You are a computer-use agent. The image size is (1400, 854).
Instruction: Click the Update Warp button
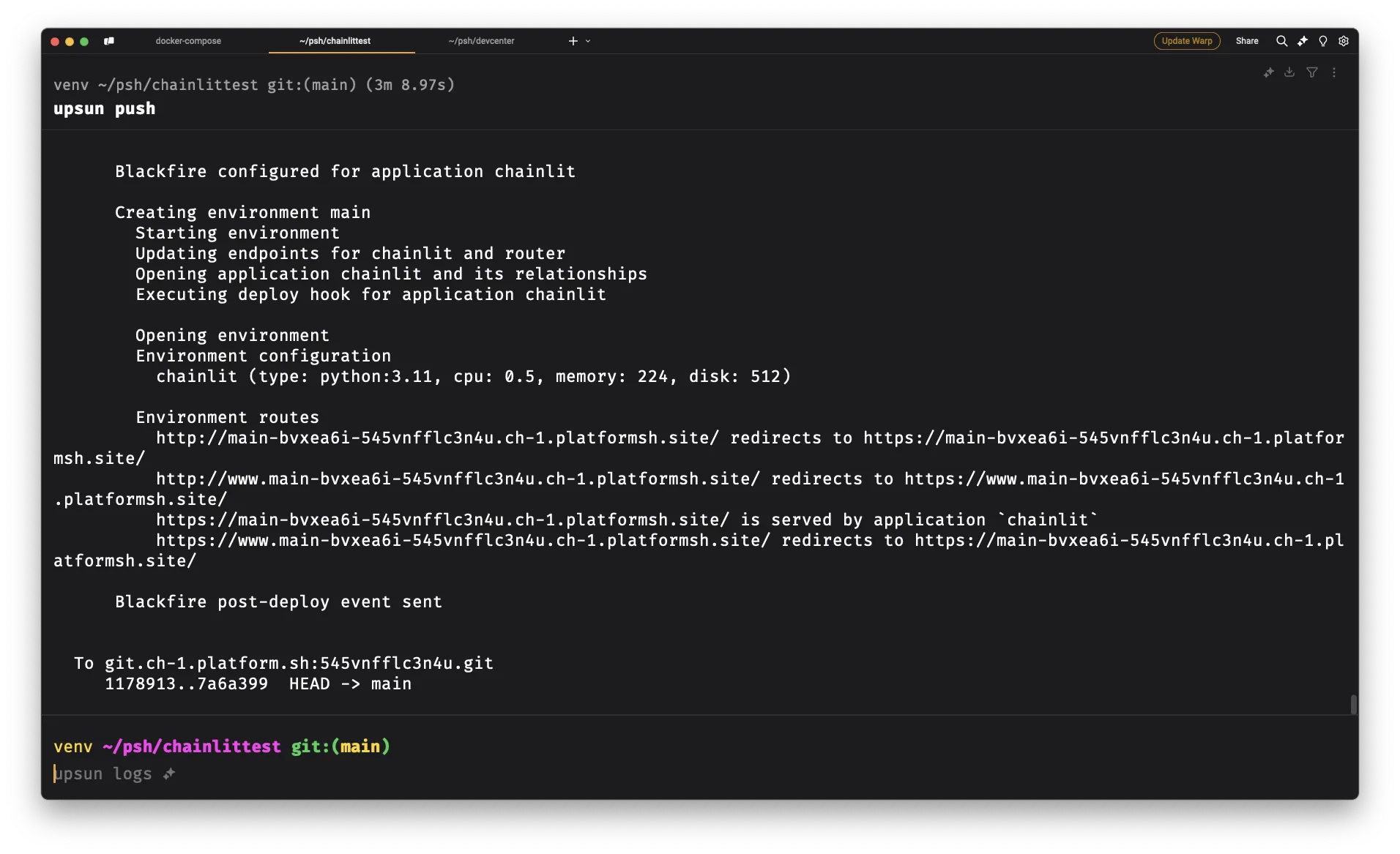1186,41
